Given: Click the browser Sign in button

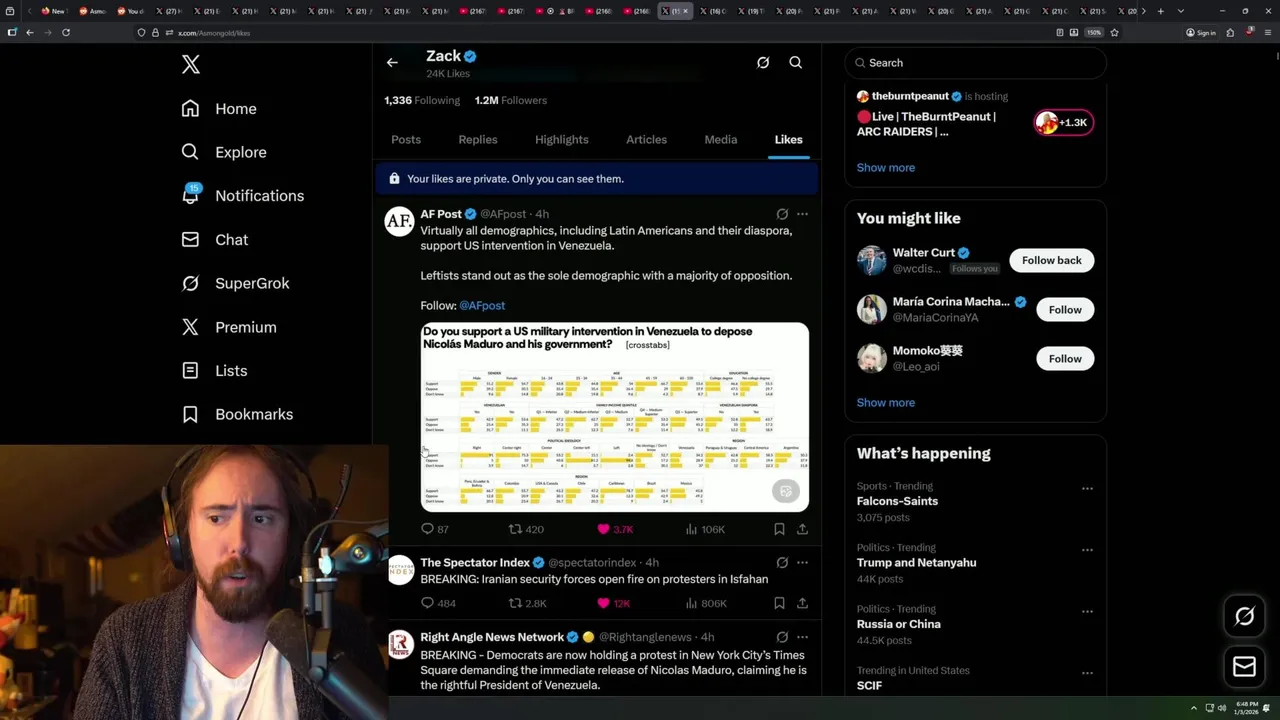Looking at the screenshot, I should pos(1201,33).
